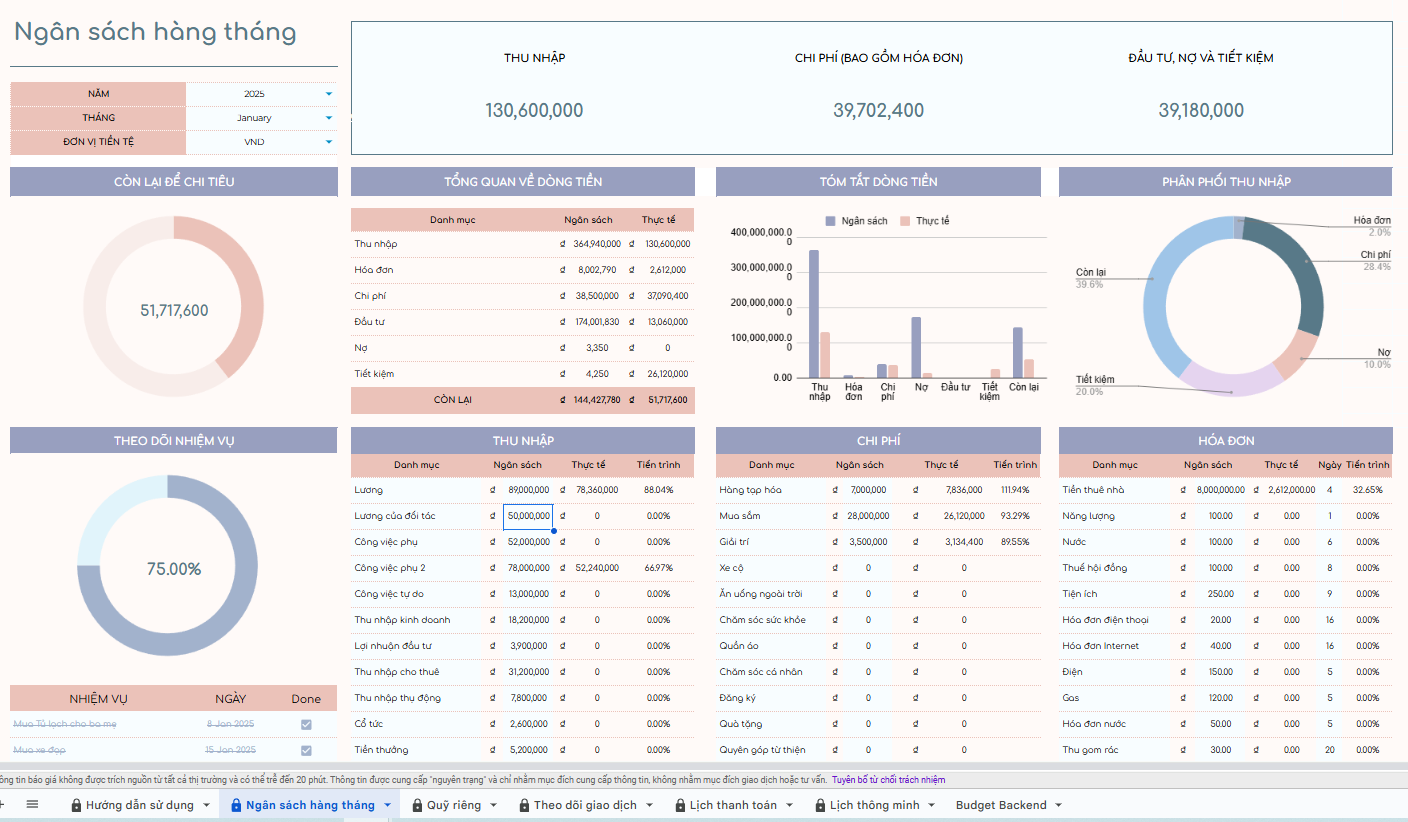
Task: Click the lock icon on Hướng dẫn sử dụng tab
Action: pyautogui.click(x=76, y=805)
